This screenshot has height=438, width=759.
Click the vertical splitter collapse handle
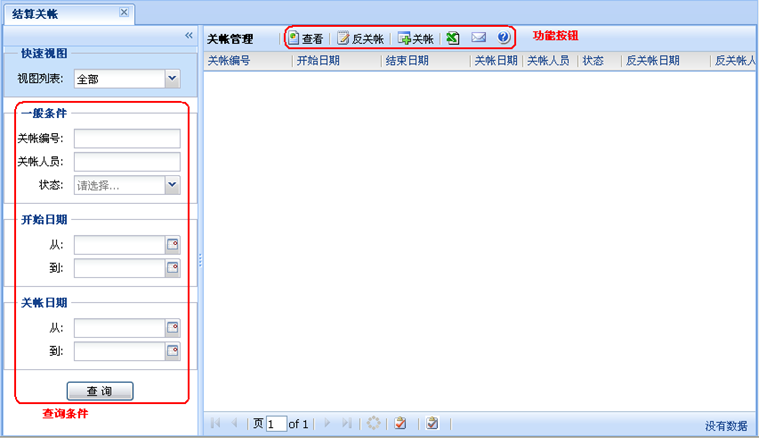(200, 260)
